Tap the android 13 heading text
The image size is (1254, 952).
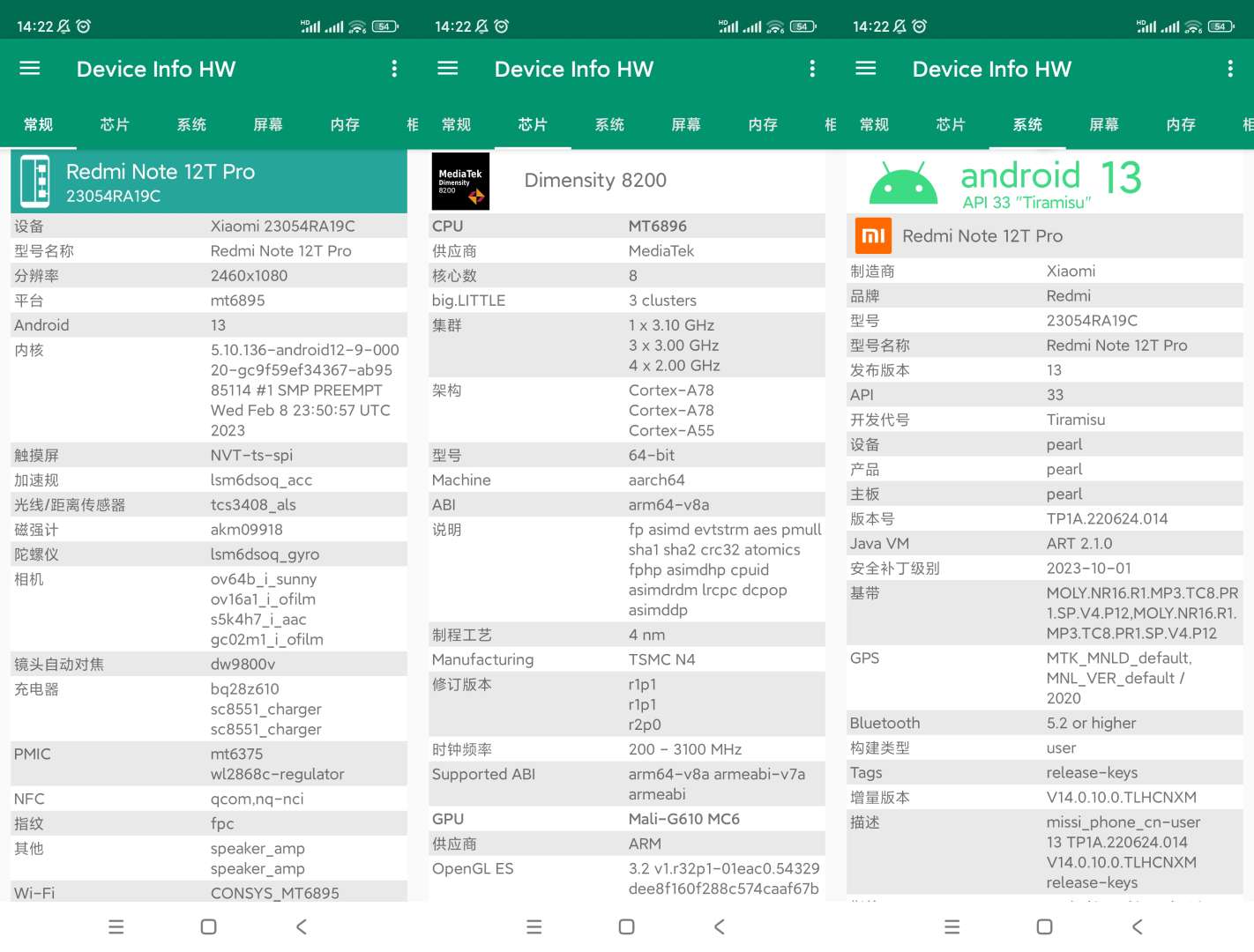tap(1050, 176)
